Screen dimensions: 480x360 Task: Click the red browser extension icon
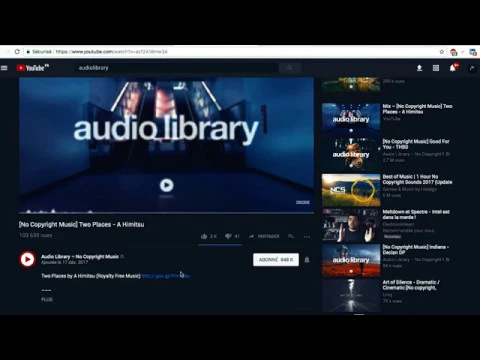pyautogui.click(x=453, y=52)
